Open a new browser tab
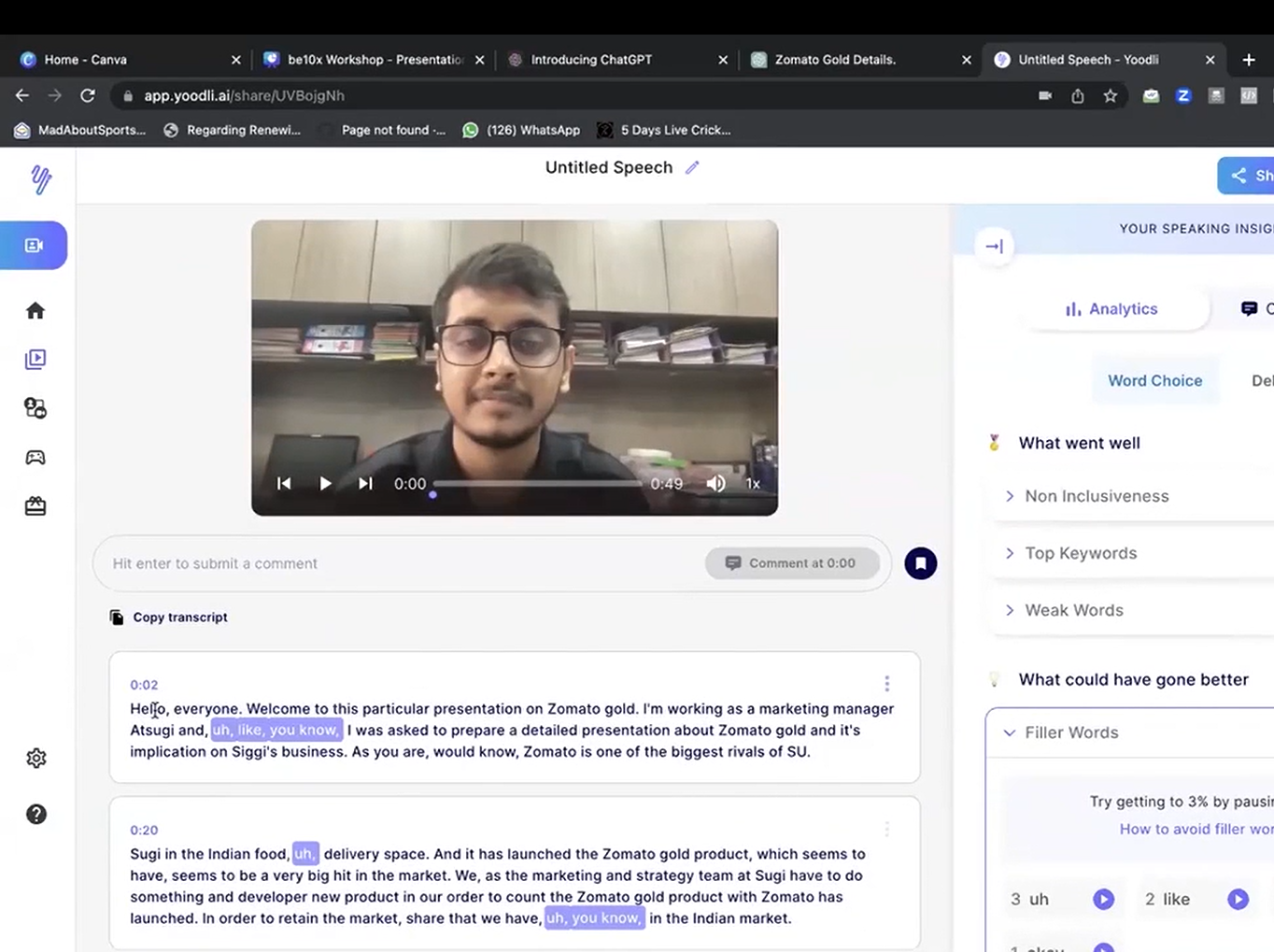 1249,60
